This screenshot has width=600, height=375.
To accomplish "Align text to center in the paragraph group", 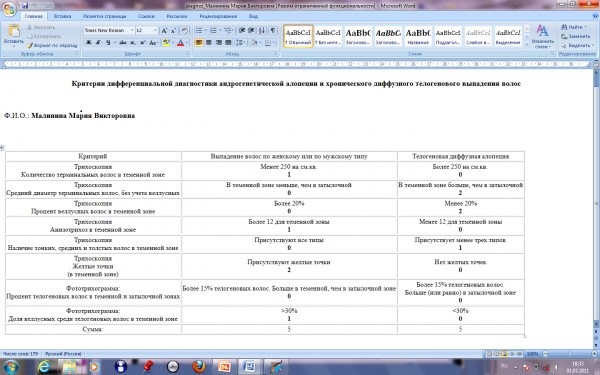I will (x=209, y=42).
